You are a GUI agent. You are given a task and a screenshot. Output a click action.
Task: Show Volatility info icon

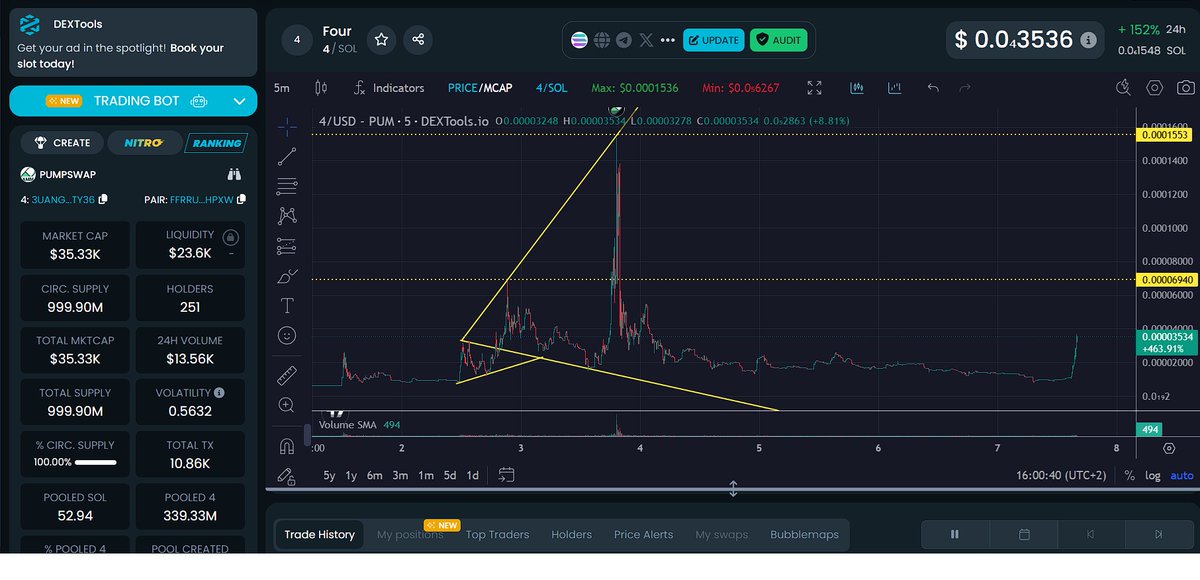pos(219,393)
